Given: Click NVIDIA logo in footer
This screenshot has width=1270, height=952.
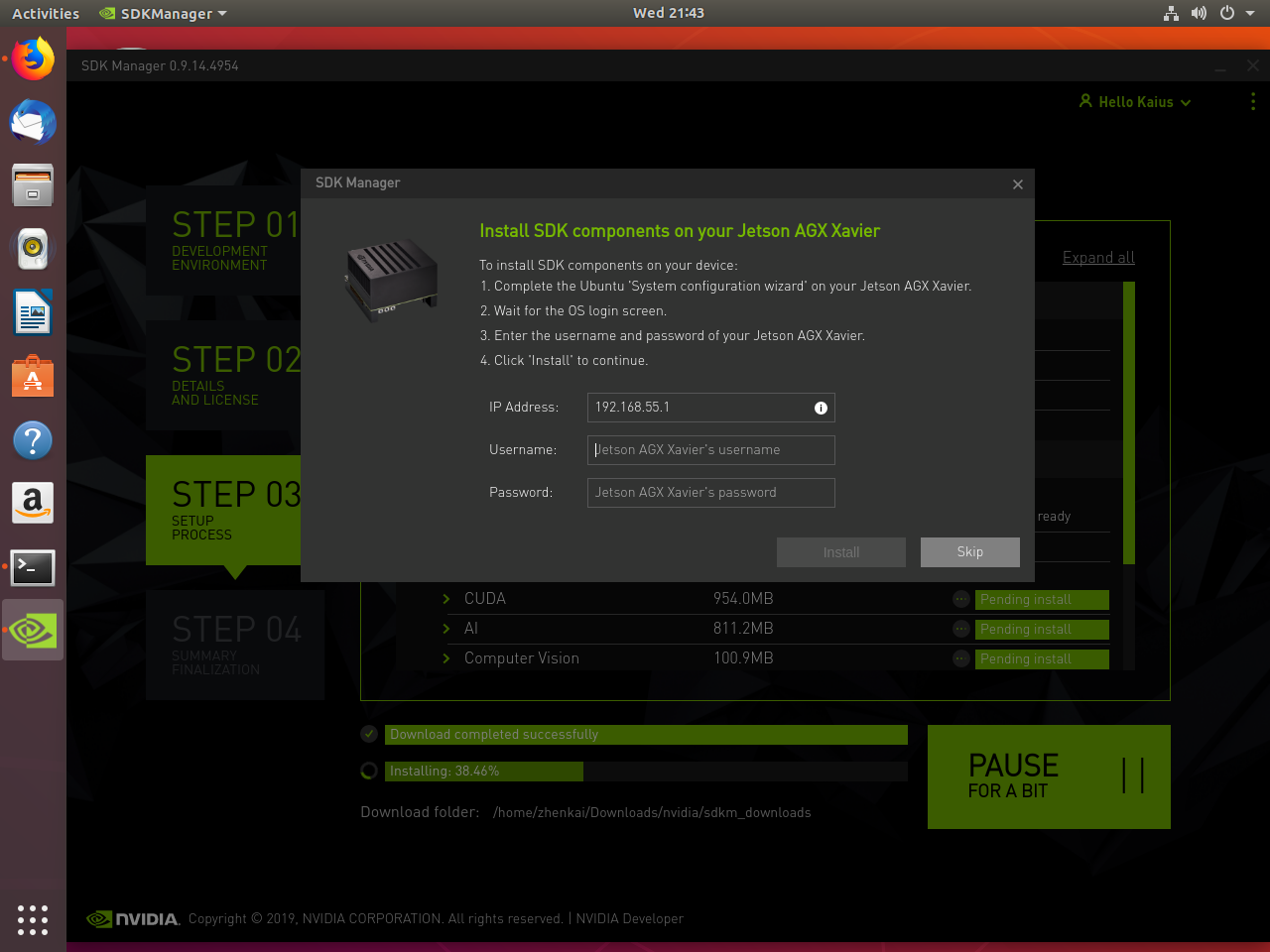Looking at the screenshot, I should [x=133, y=919].
